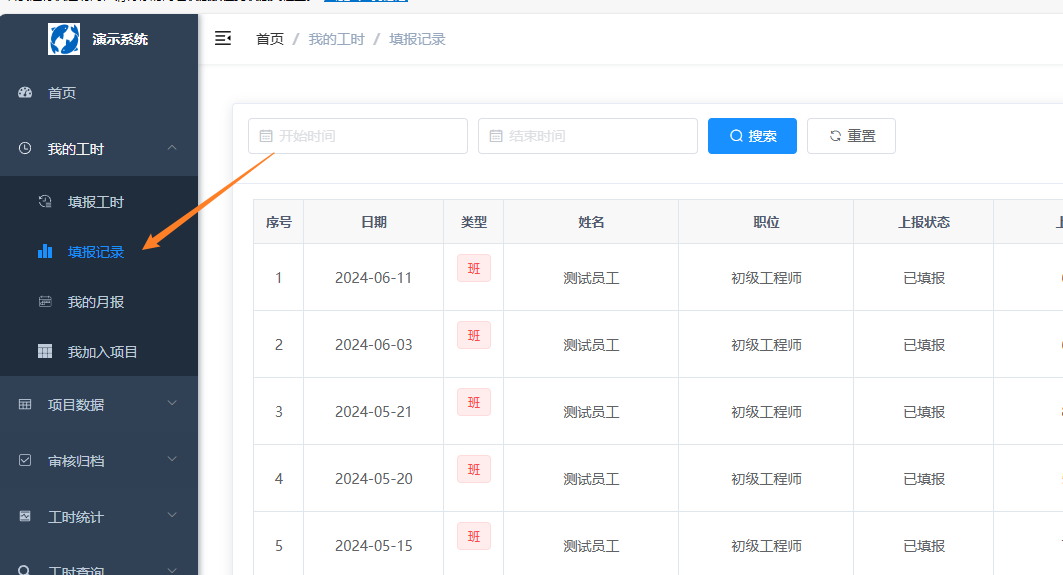This screenshot has width=1063, height=575.
Task: Click the date cell 2024-05-21
Action: 374,412
